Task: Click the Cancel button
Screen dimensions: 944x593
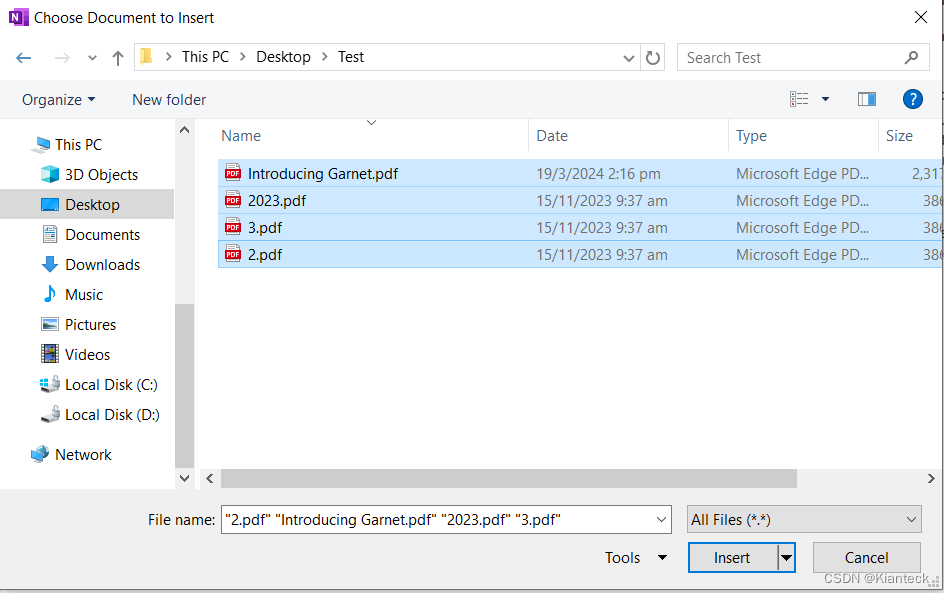Action: [866, 557]
